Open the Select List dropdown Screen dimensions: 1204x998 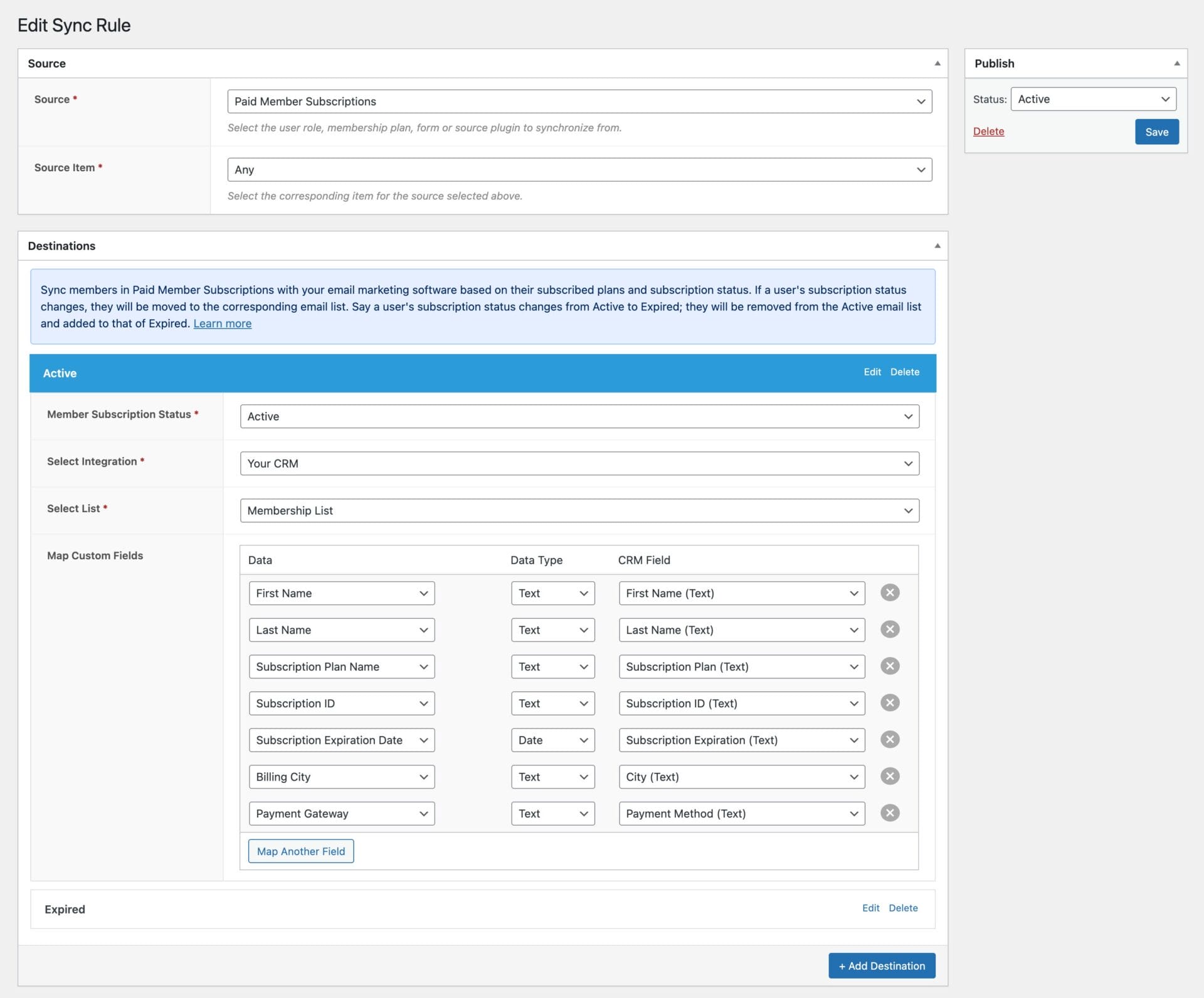pos(579,510)
